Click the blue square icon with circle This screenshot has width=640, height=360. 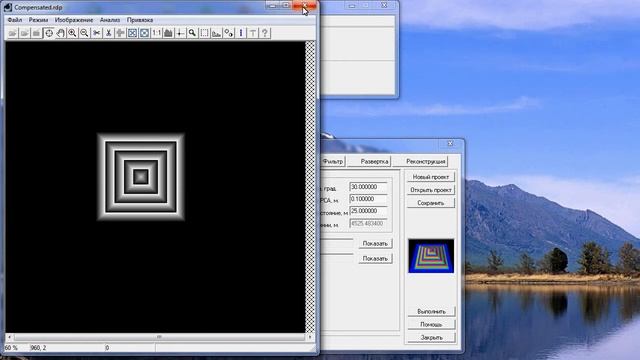[144, 33]
